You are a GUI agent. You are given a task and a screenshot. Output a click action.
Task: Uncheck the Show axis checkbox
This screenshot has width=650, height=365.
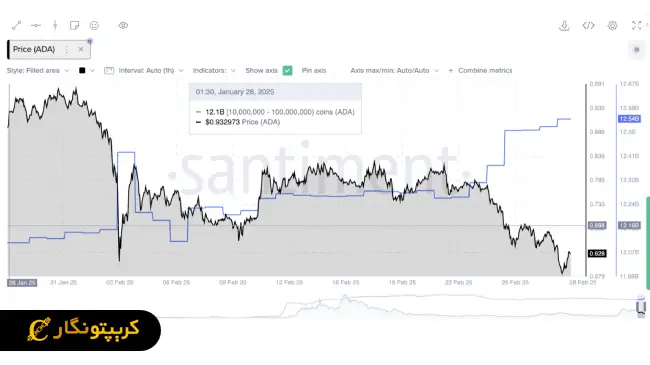[287, 71]
